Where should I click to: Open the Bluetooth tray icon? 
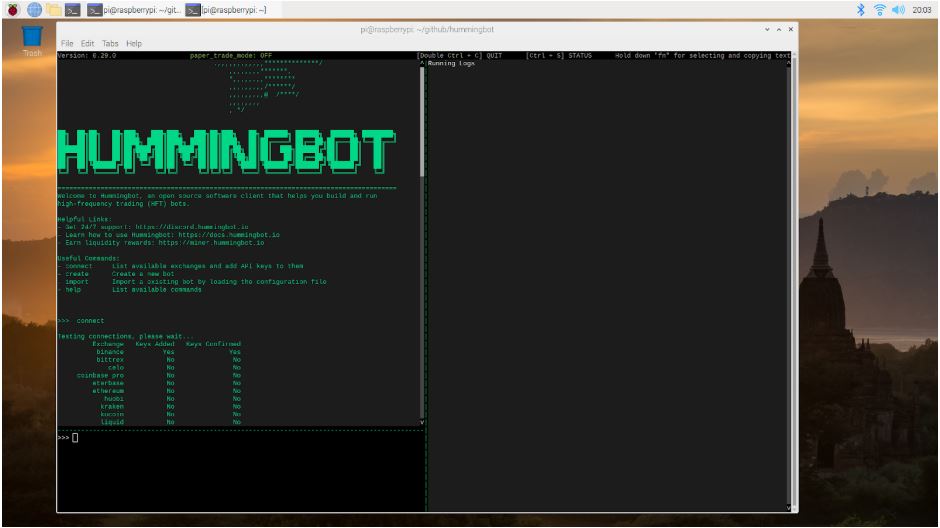861,10
